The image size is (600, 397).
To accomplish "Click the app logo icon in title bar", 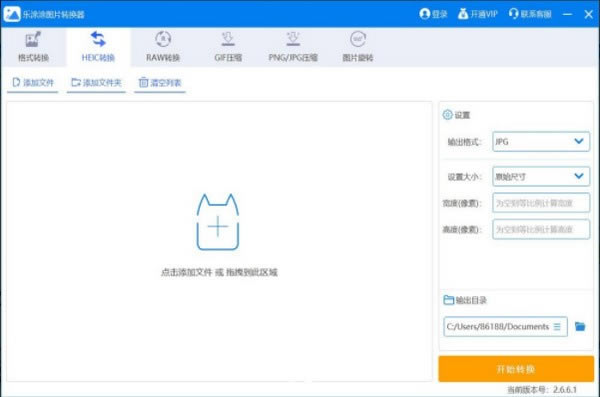I will (12, 14).
